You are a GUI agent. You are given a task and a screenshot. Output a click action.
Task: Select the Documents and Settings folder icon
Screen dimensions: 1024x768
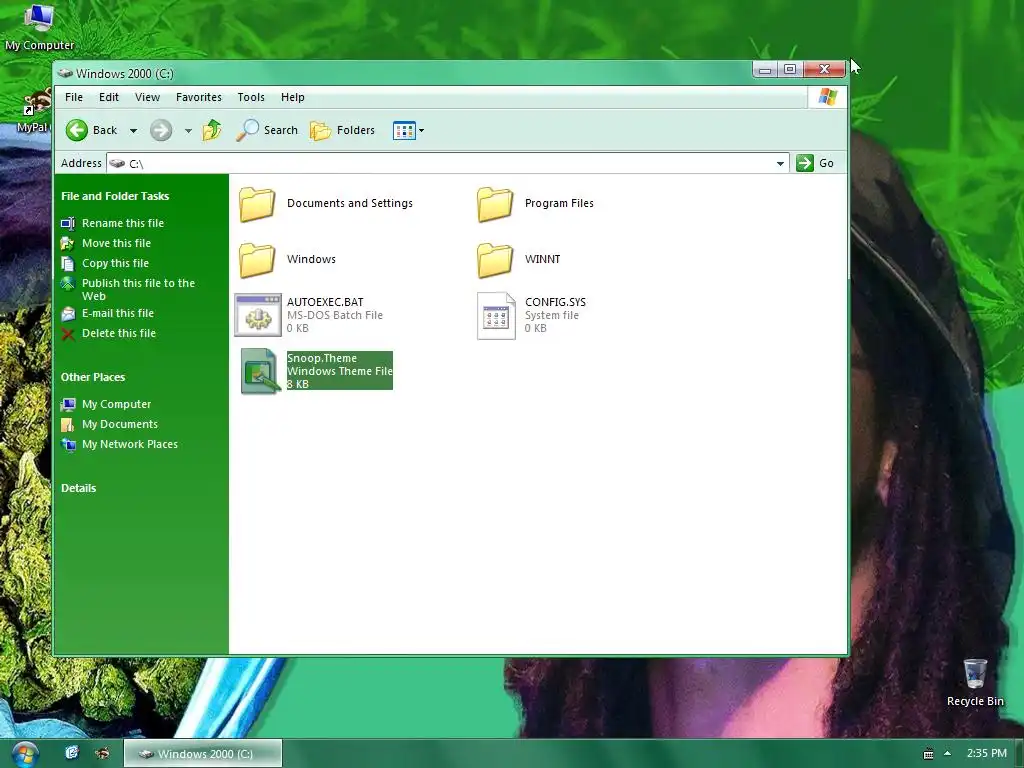tap(257, 204)
